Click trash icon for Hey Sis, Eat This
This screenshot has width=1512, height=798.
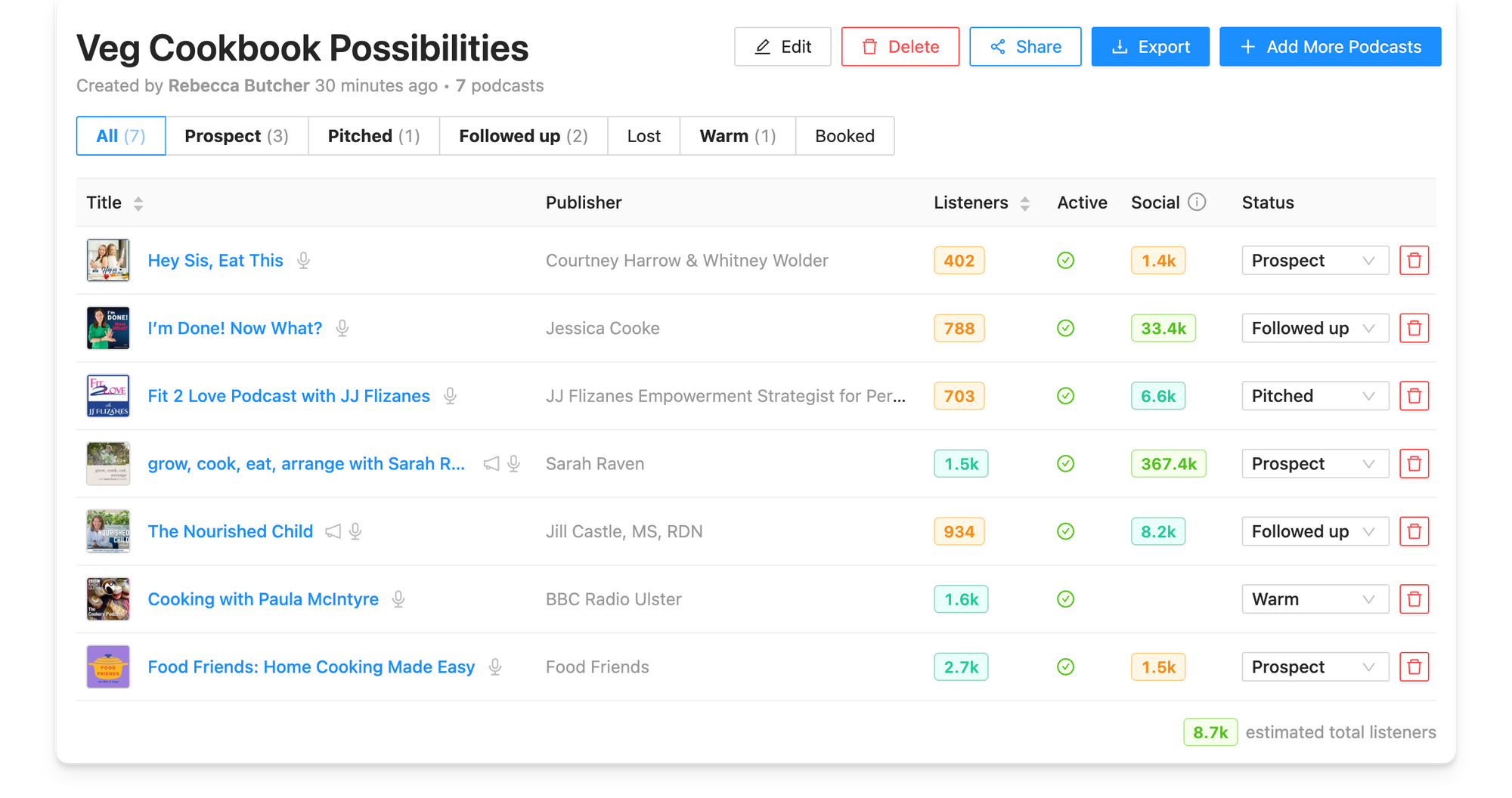(x=1414, y=261)
